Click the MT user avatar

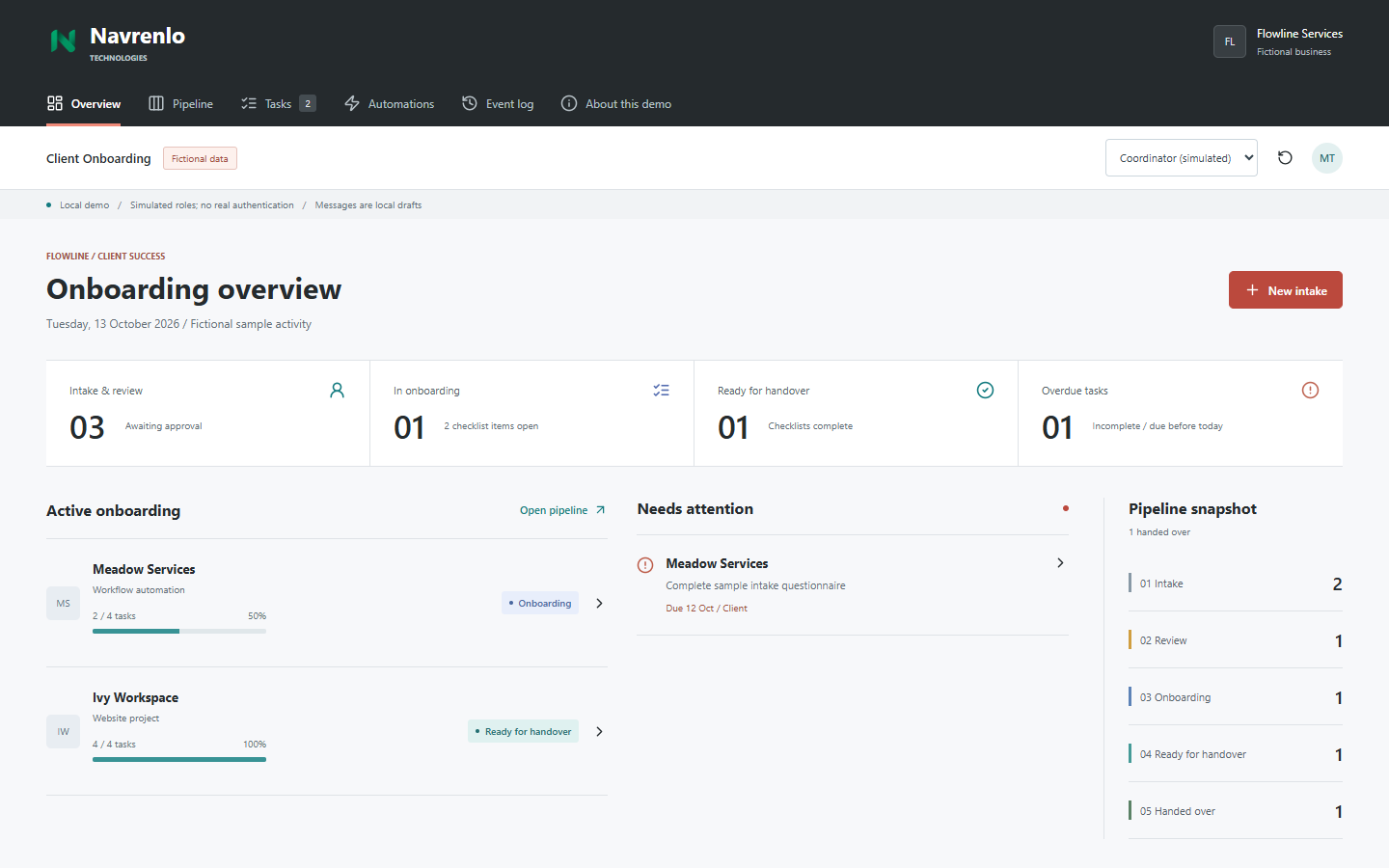1327,158
